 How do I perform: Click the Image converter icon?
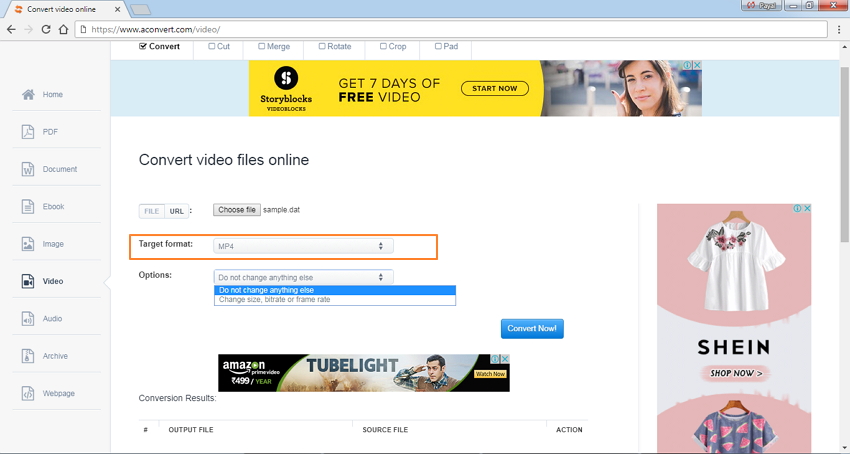pos(28,244)
